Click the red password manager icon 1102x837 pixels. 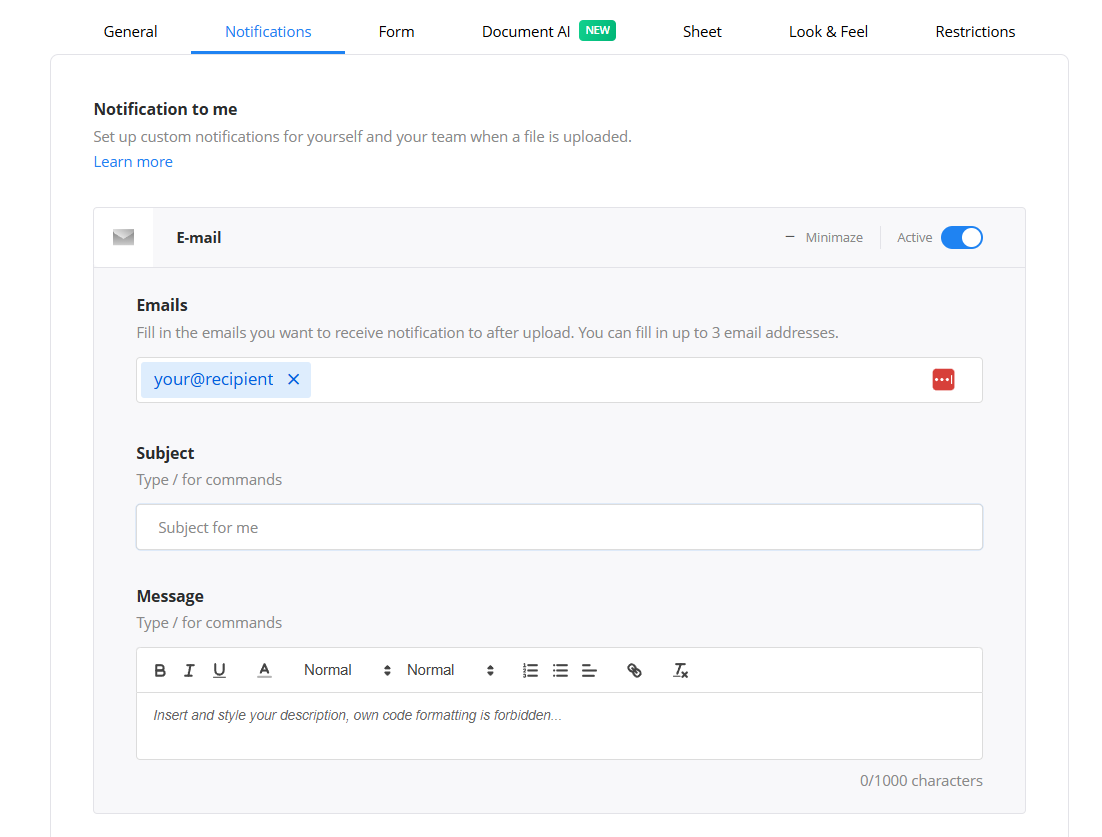tap(943, 379)
